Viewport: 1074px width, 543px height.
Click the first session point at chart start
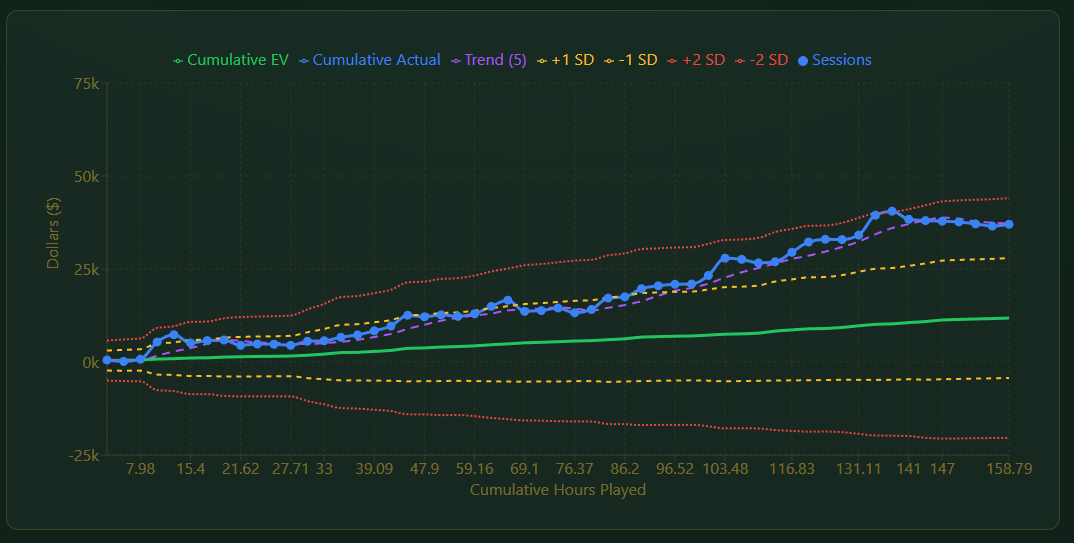tap(107, 360)
